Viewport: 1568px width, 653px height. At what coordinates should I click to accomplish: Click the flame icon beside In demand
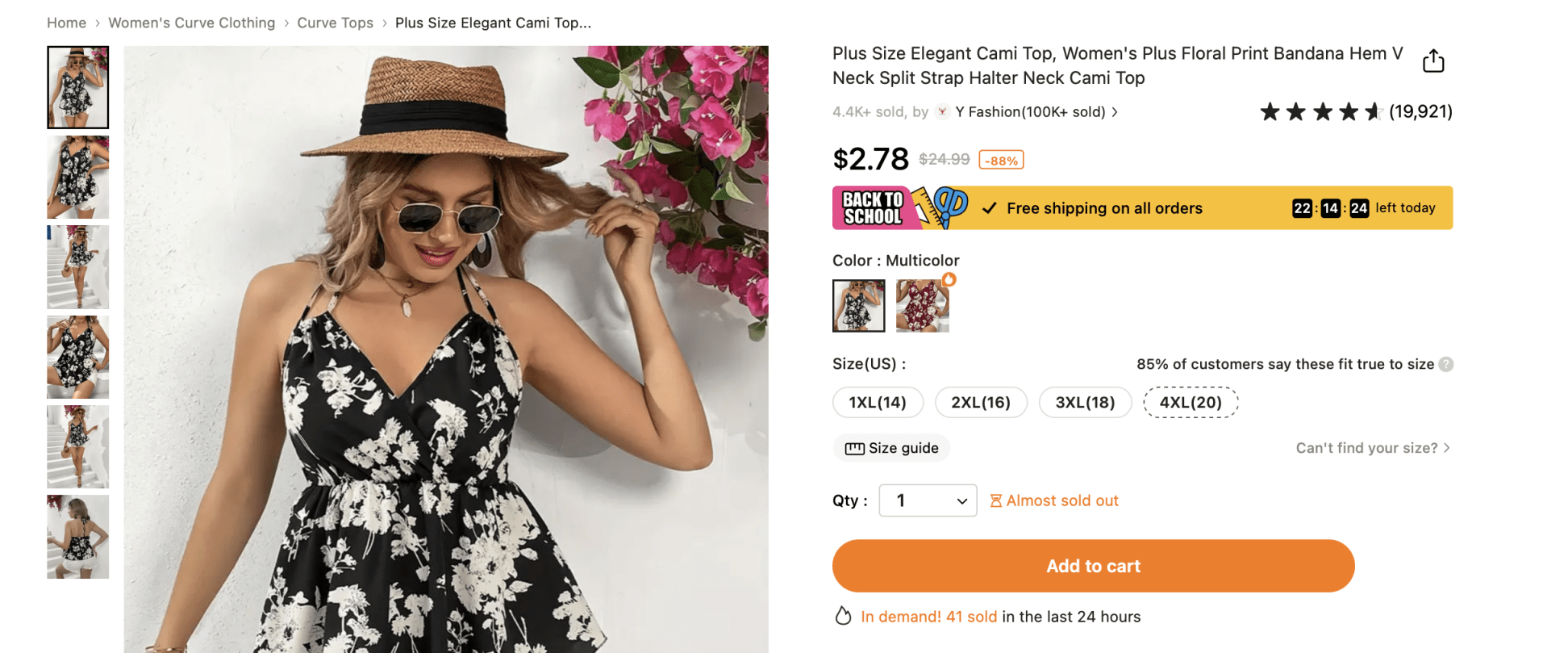[843, 617]
